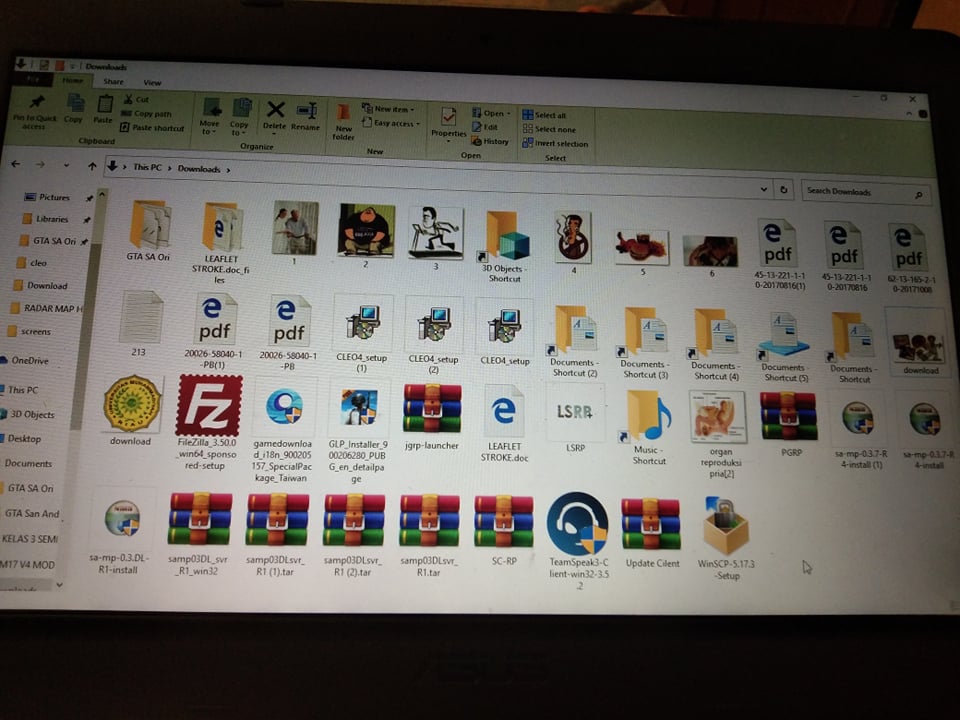The width and height of the screenshot is (960, 720).
Task: Select image thumbnail named 2
Action: [x=366, y=230]
